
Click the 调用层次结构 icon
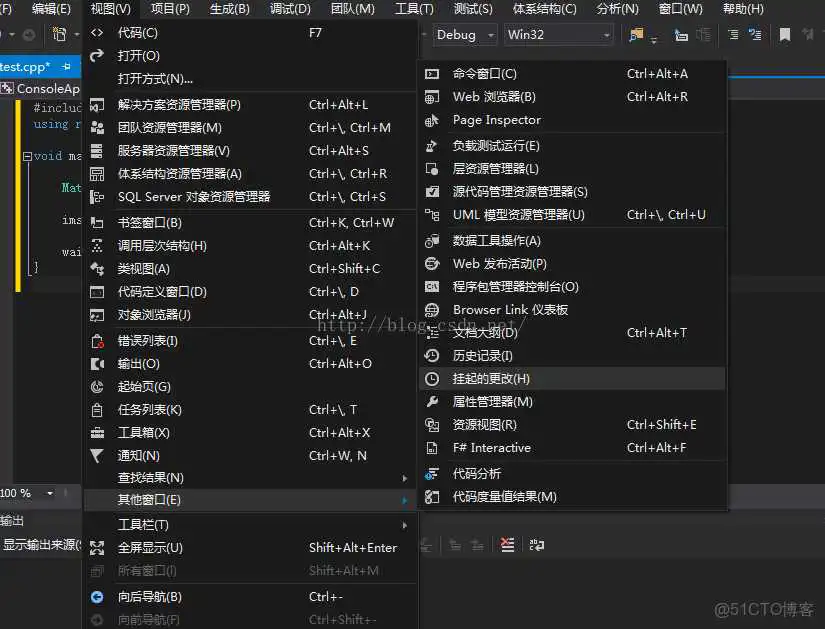pos(97,246)
